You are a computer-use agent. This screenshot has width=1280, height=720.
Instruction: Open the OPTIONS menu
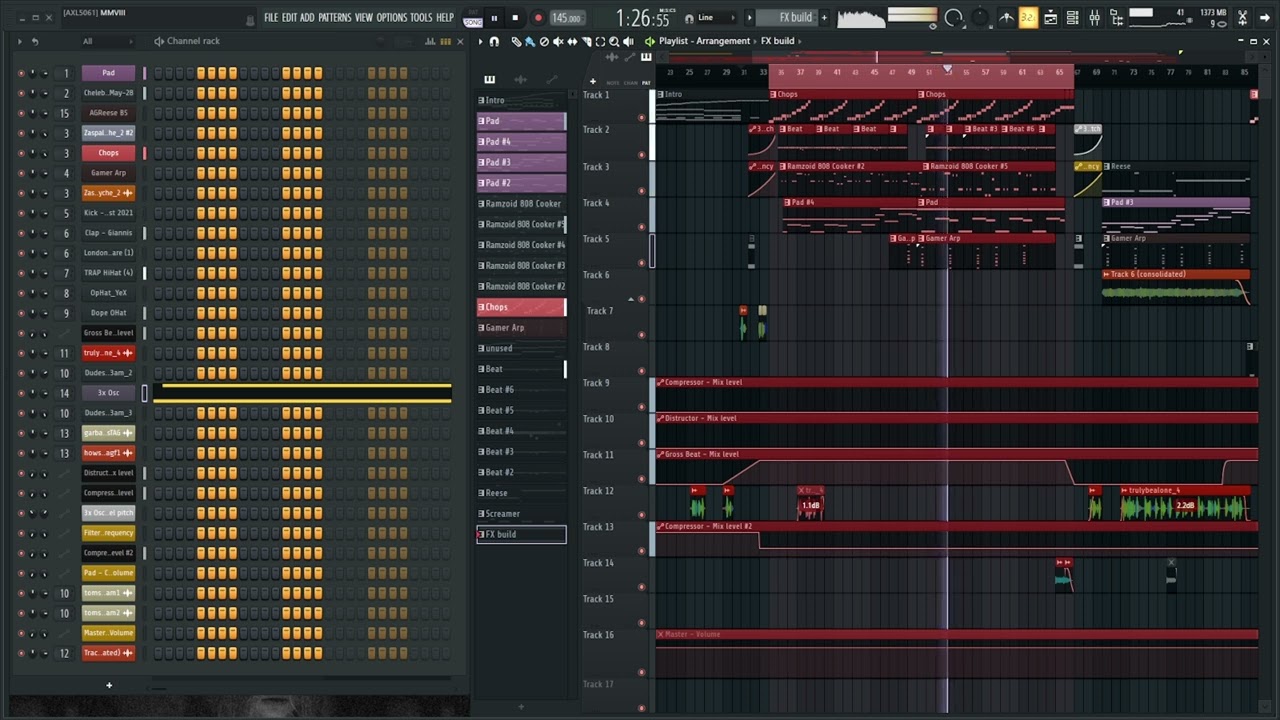(x=392, y=17)
